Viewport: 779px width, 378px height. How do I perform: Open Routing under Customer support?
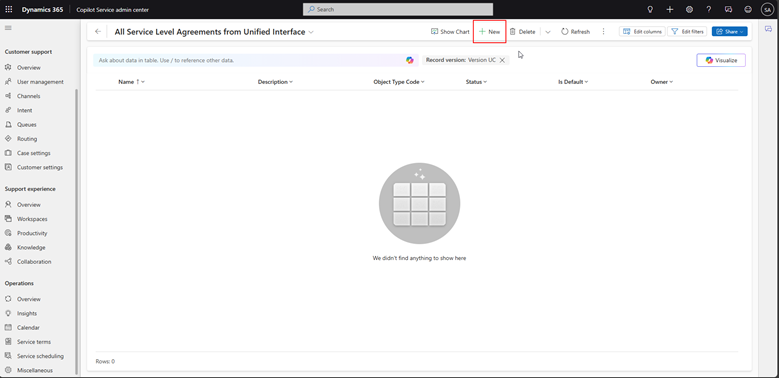pos(27,139)
